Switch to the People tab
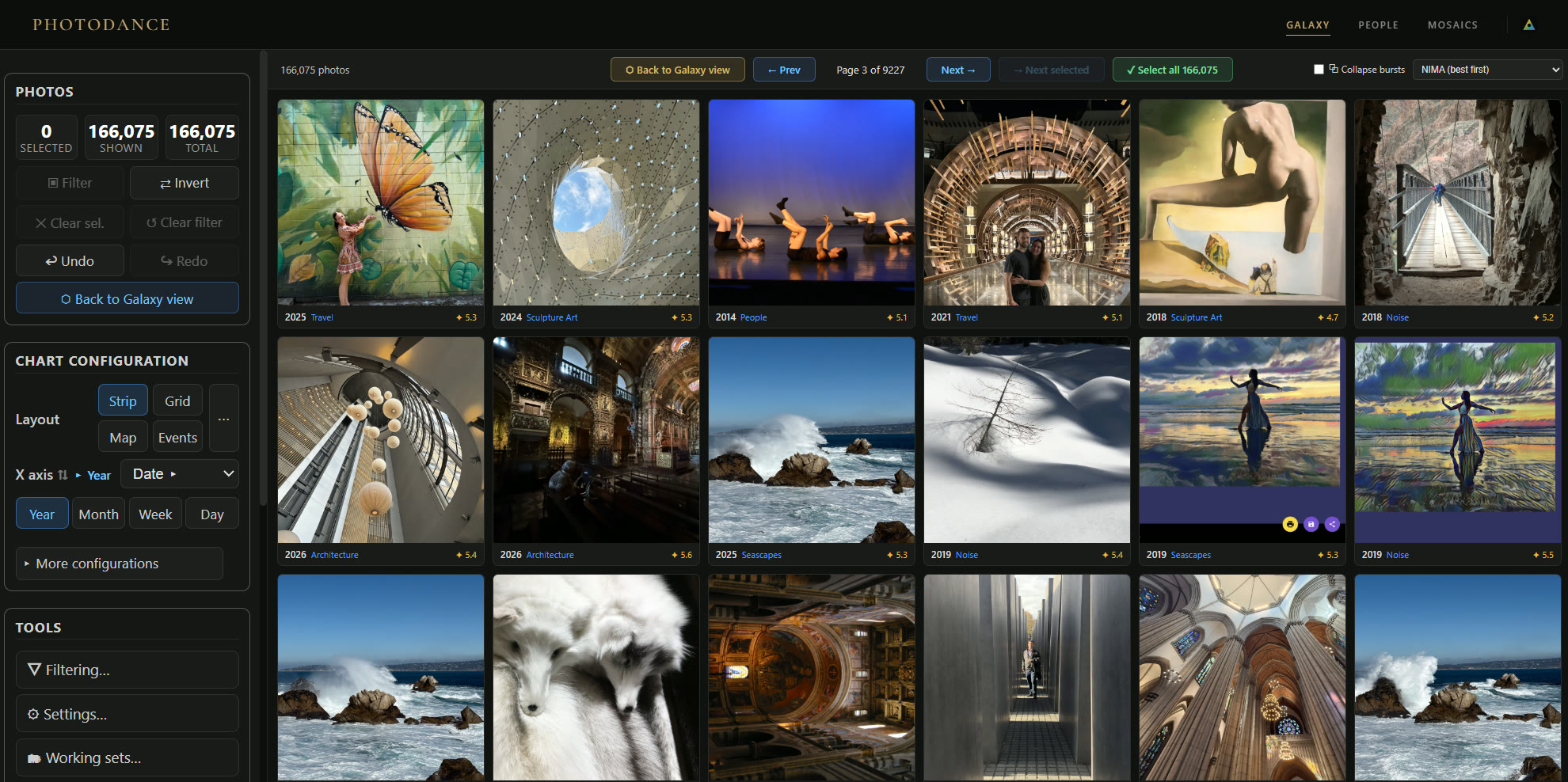1568x782 pixels. (x=1378, y=25)
